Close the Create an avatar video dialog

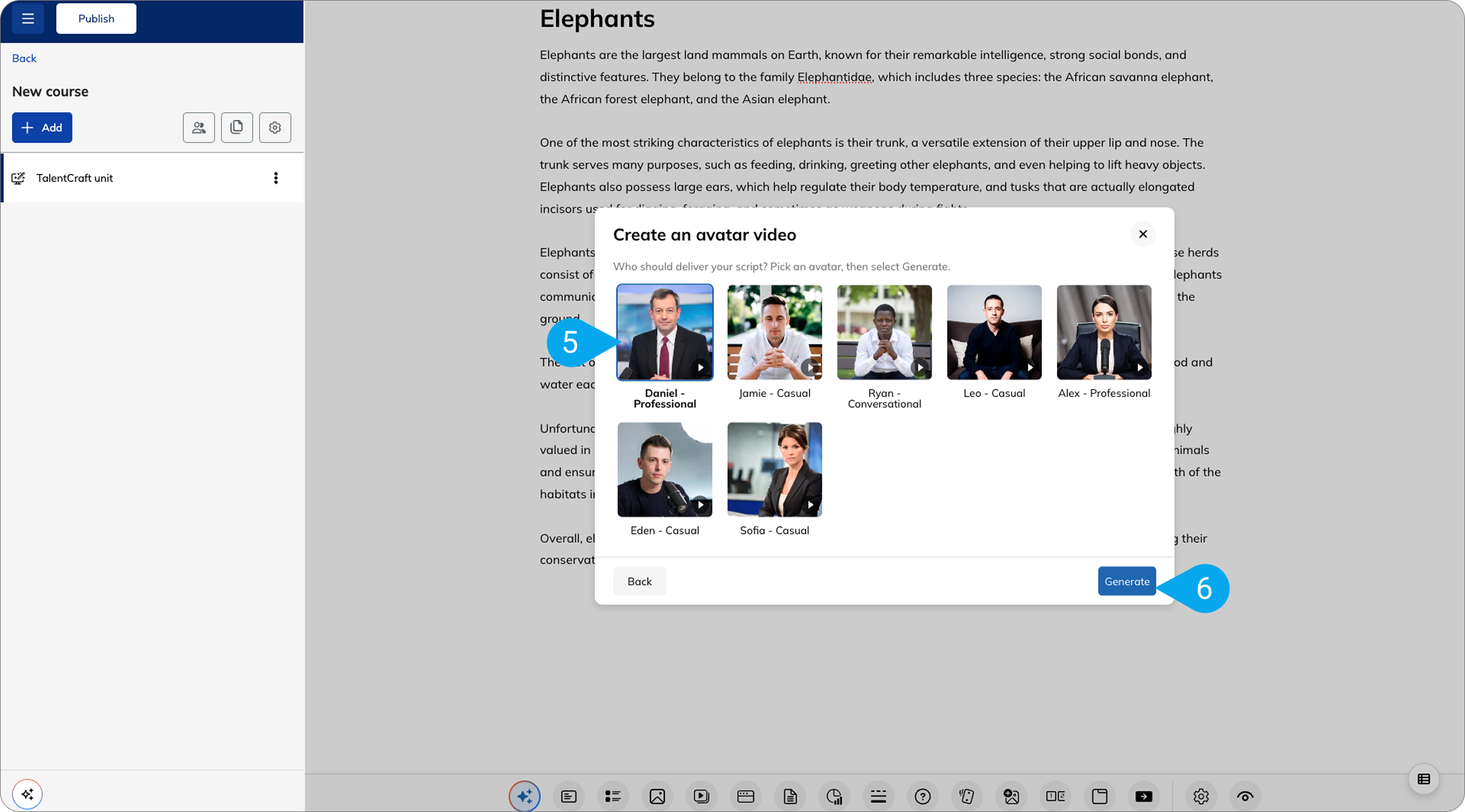click(1143, 234)
